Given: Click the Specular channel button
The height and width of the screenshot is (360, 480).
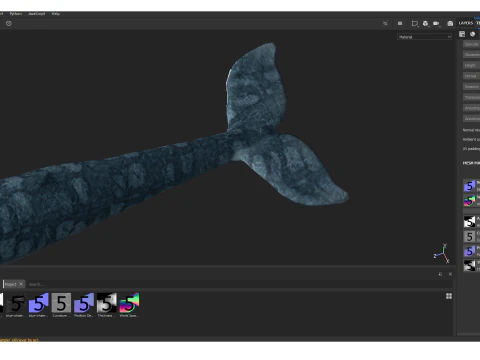Looking at the screenshot, I should [x=472, y=44].
